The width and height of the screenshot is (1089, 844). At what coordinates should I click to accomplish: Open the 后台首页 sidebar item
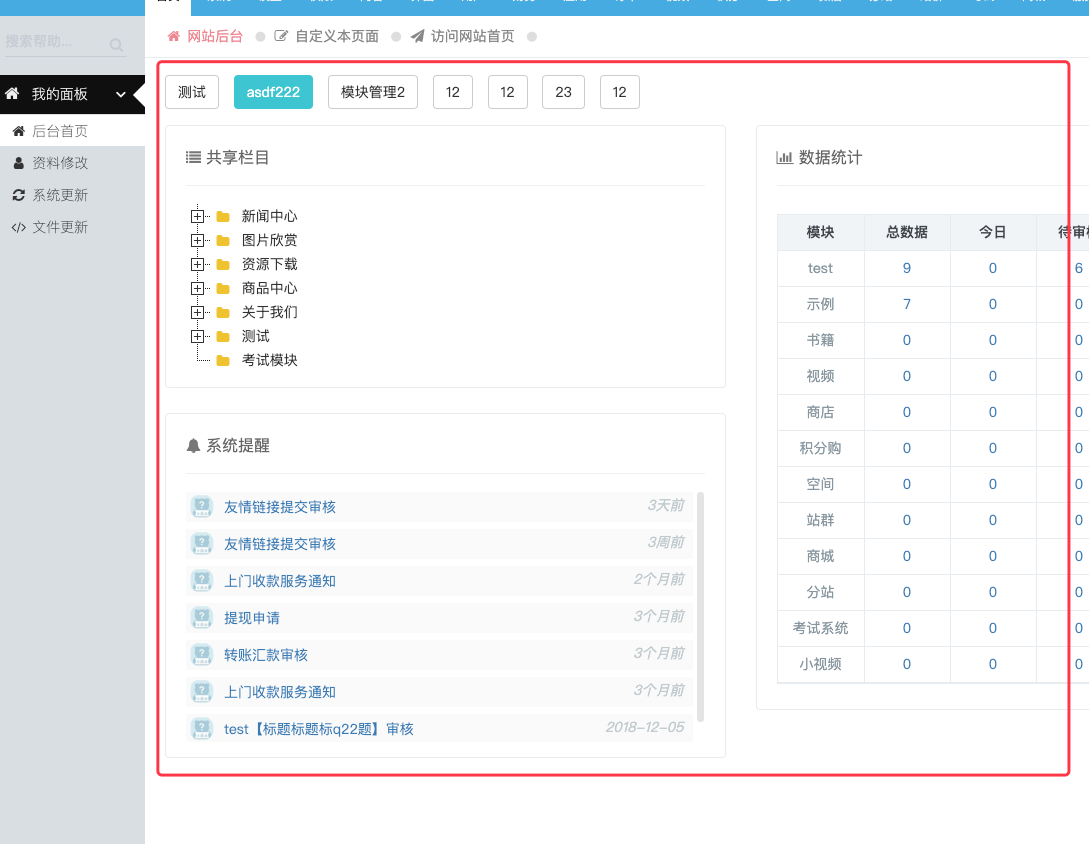click(72, 131)
